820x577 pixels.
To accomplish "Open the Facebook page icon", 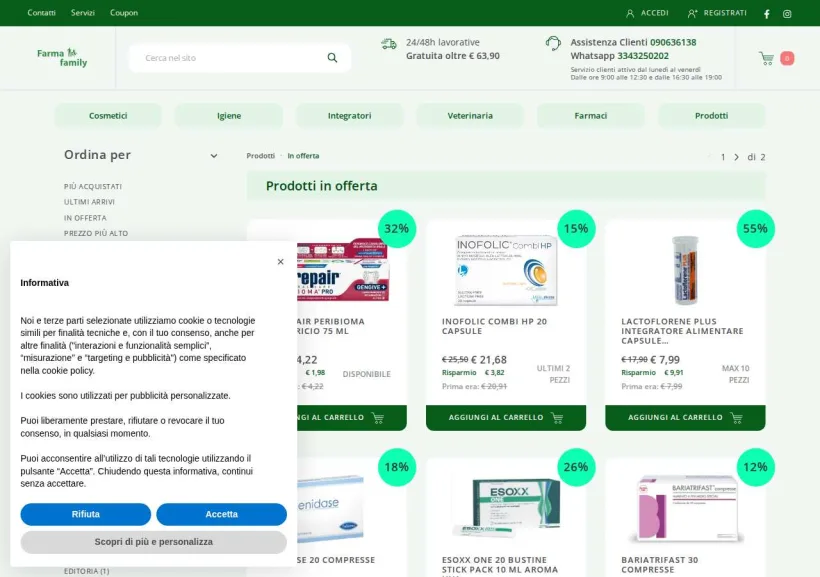I will pos(767,14).
